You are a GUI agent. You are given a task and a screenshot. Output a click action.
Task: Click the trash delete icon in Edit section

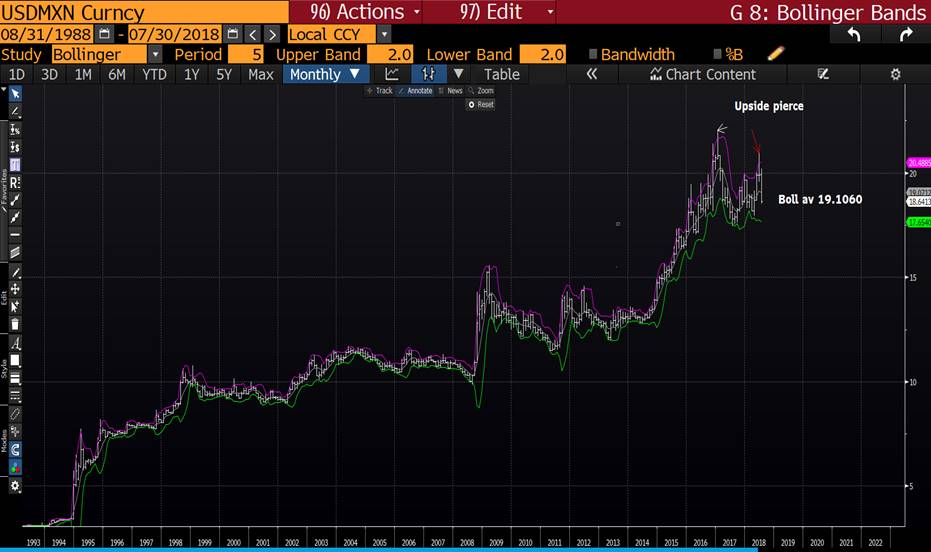pos(15,324)
